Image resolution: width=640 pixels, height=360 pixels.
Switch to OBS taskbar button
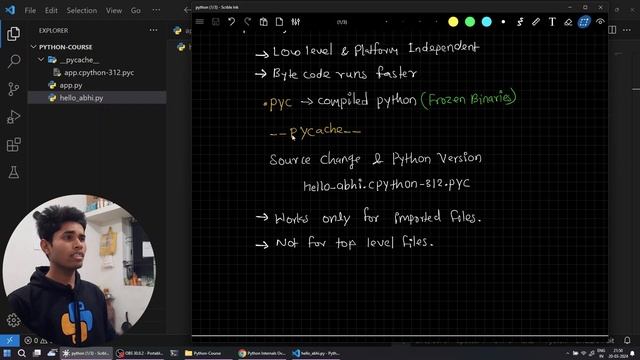pyautogui.click(x=140, y=353)
